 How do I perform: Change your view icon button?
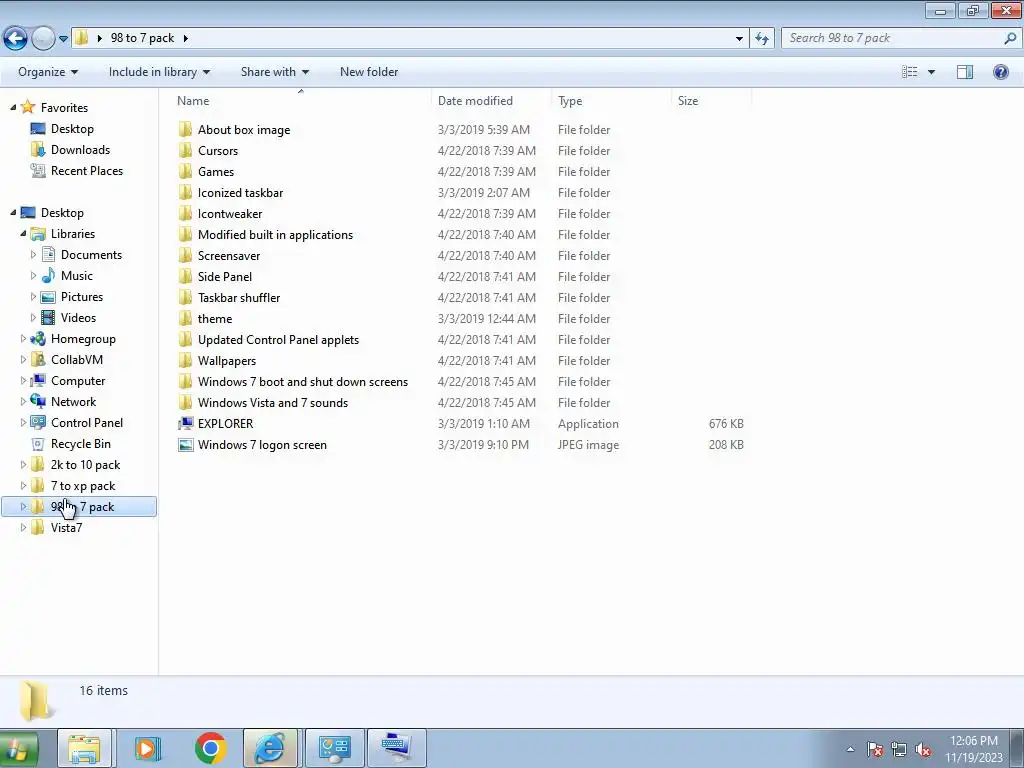coord(909,72)
